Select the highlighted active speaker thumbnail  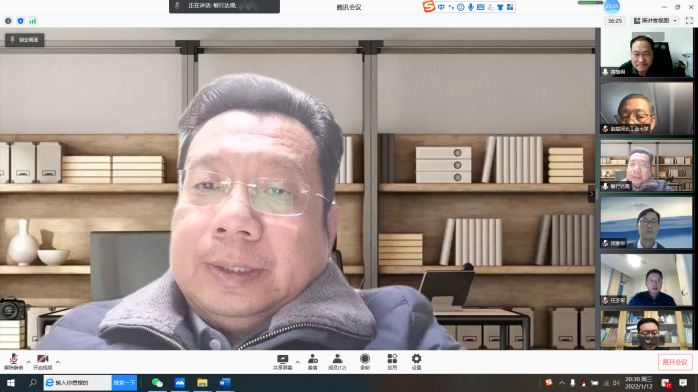[x=646, y=166]
